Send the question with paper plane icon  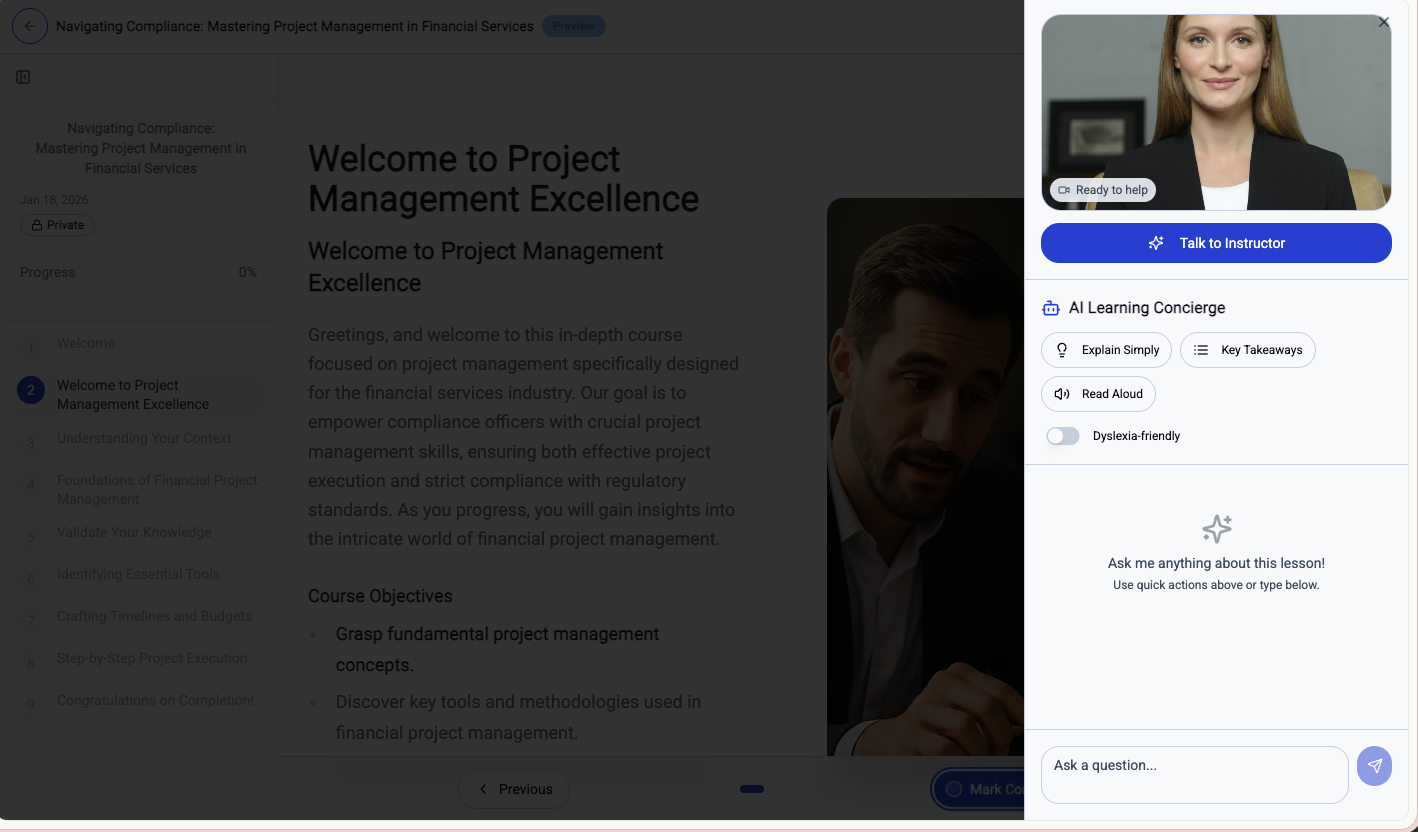(x=1375, y=766)
